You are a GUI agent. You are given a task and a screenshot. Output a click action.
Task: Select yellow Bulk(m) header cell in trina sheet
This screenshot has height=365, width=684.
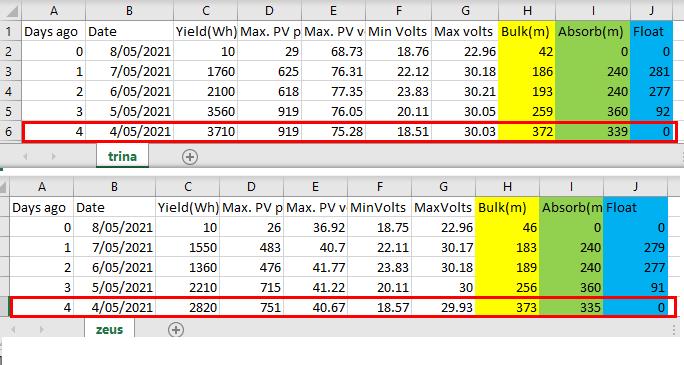pos(527,31)
